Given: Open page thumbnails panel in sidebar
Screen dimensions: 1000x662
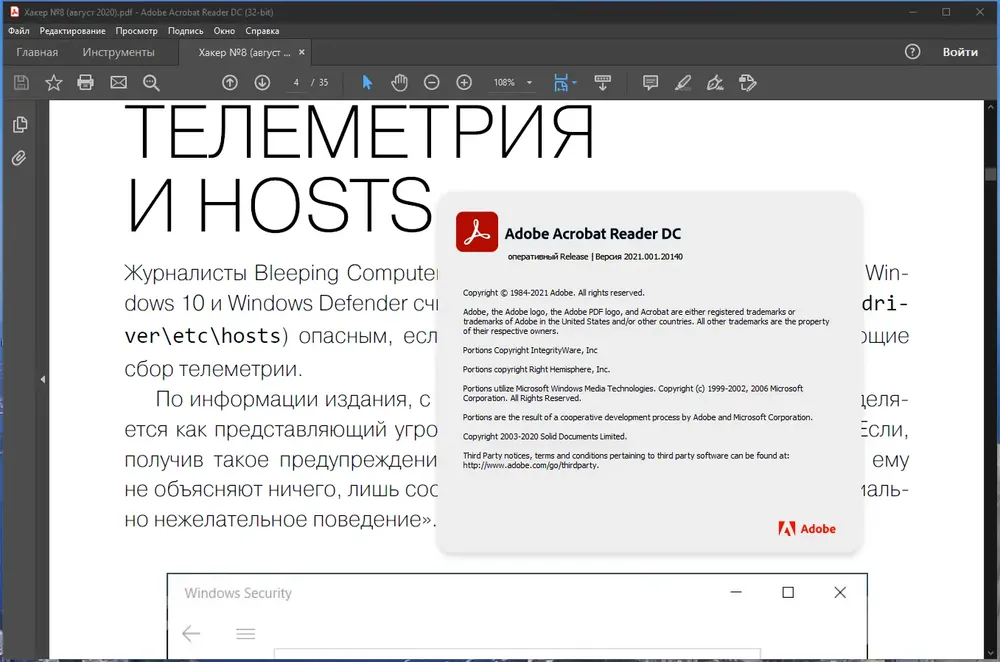Looking at the screenshot, I should (x=20, y=124).
